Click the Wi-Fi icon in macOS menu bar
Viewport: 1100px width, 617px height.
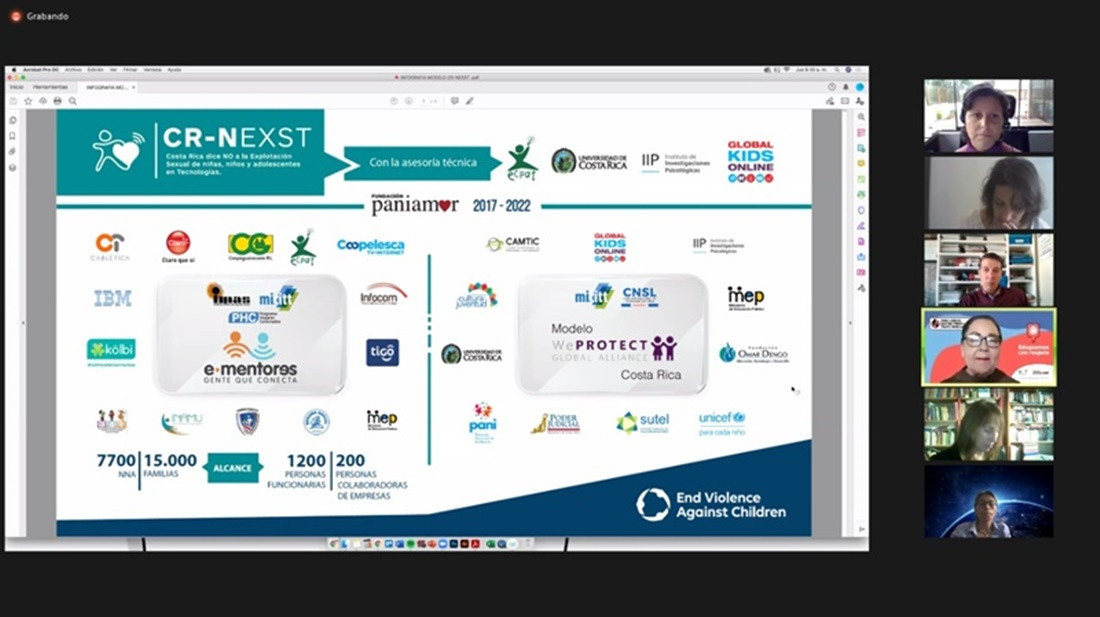pyautogui.click(x=786, y=70)
